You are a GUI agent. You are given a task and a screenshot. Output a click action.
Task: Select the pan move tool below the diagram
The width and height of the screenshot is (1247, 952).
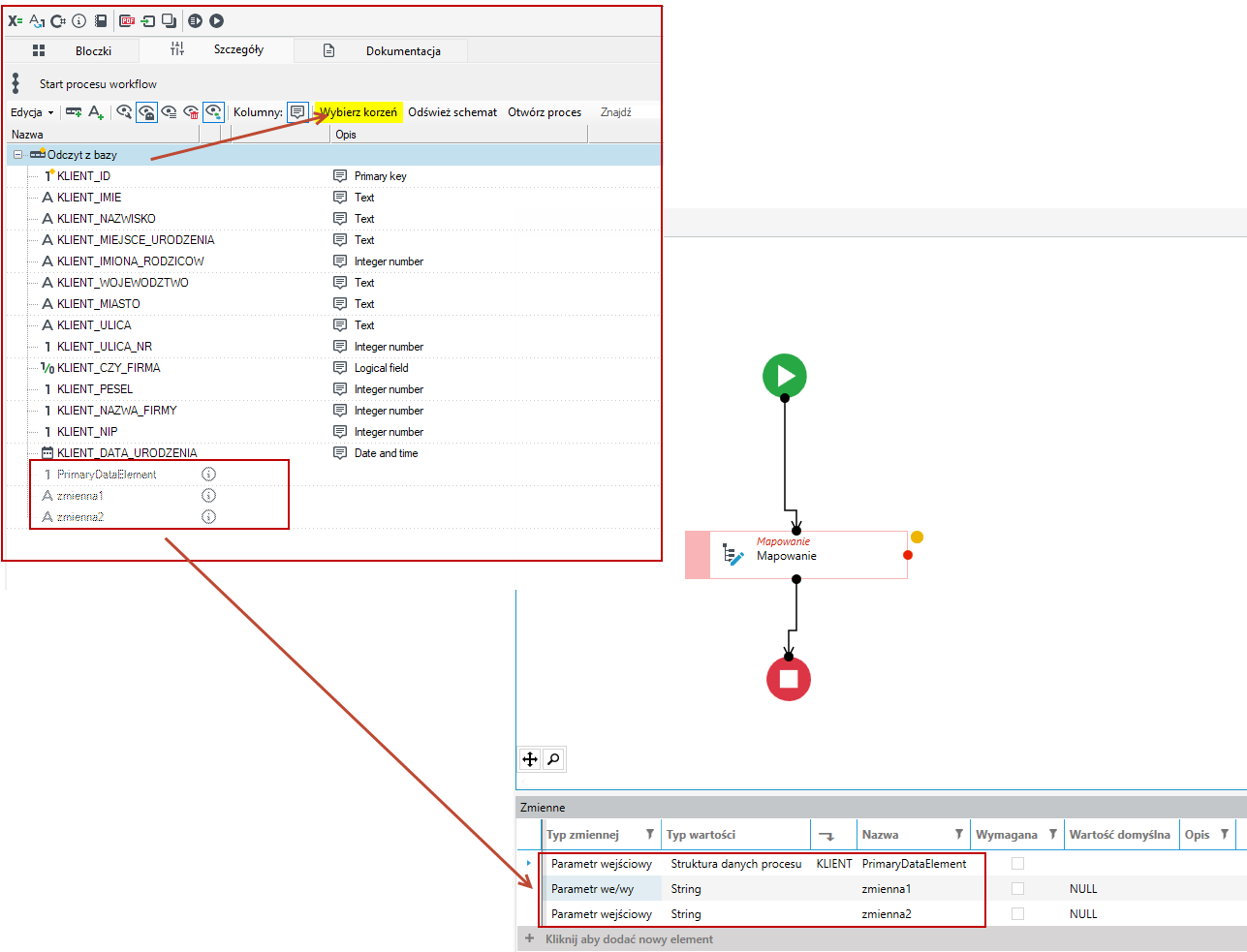coord(530,759)
